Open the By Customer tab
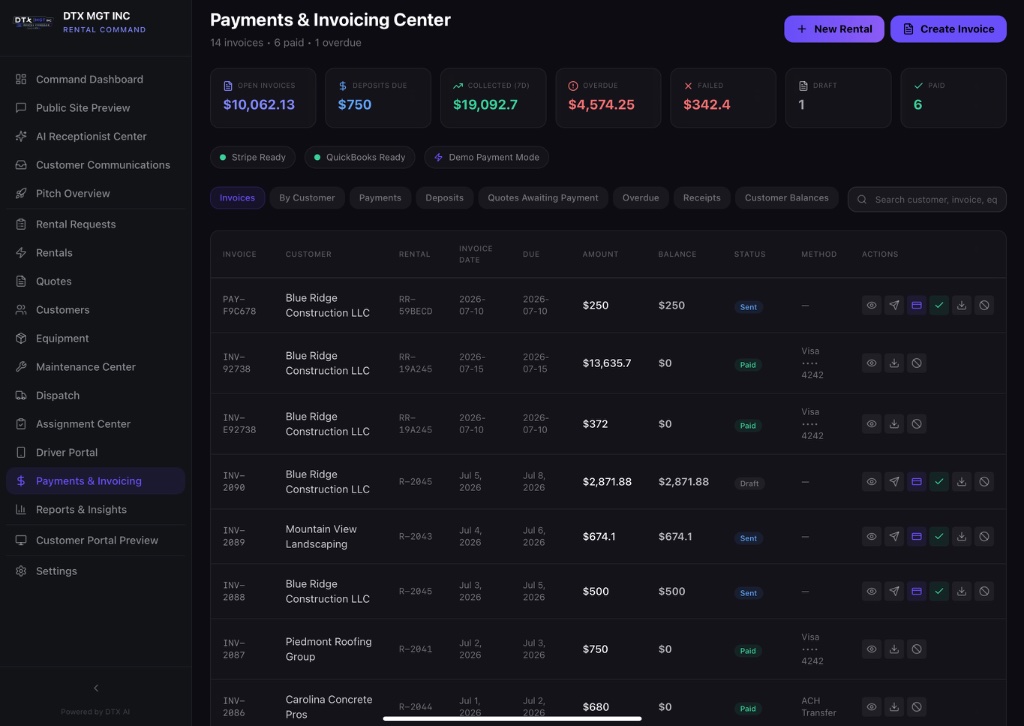 click(x=307, y=198)
